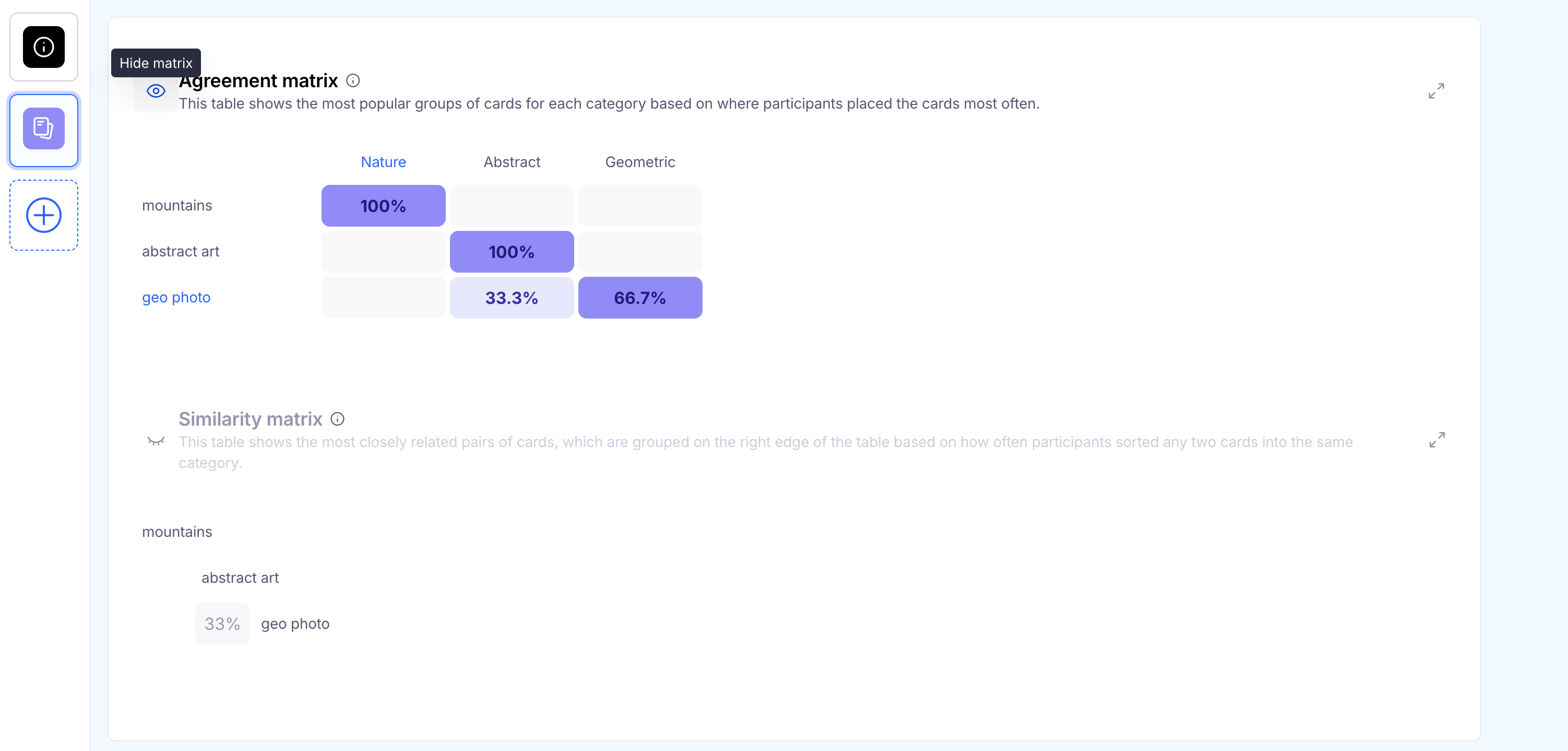The height and width of the screenshot is (751, 1568).
Task: Select the Geometric category column header
Action: point(640,162)
